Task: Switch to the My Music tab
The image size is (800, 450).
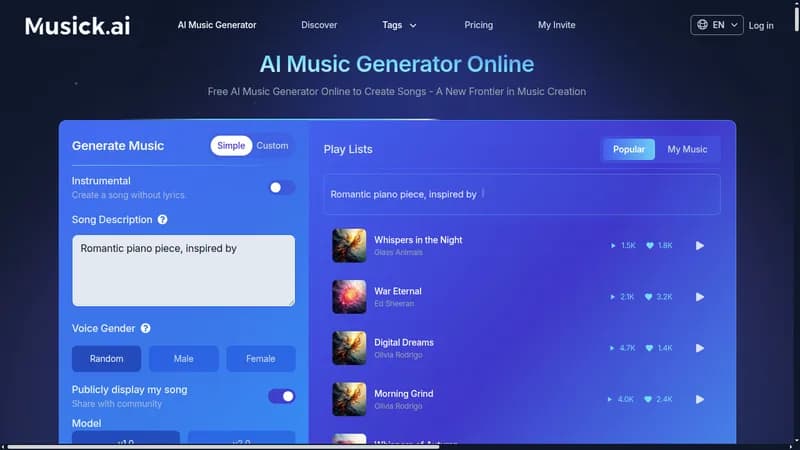Action: coord(687,149)
